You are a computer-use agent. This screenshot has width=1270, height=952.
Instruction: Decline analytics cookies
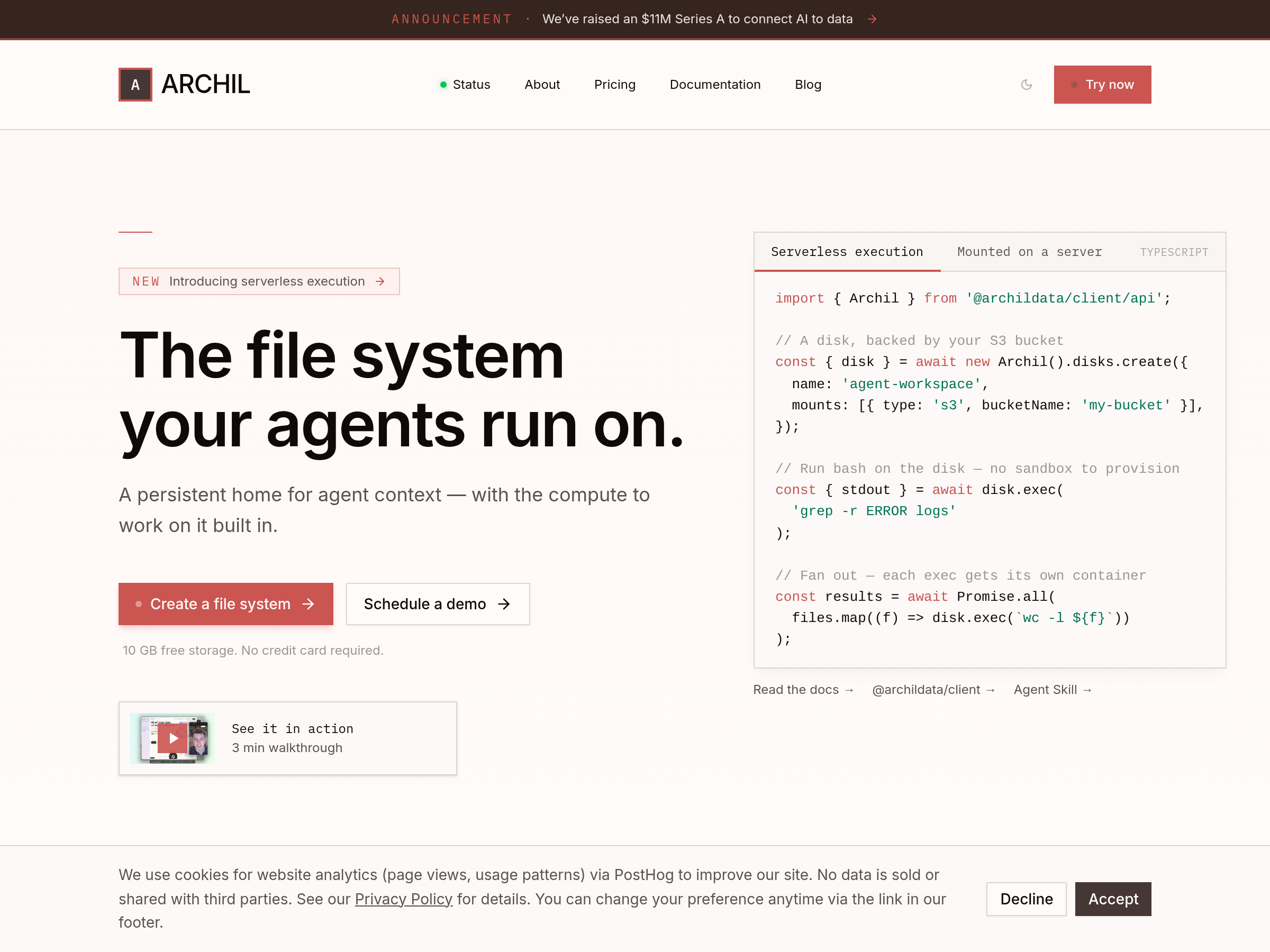1026,899
